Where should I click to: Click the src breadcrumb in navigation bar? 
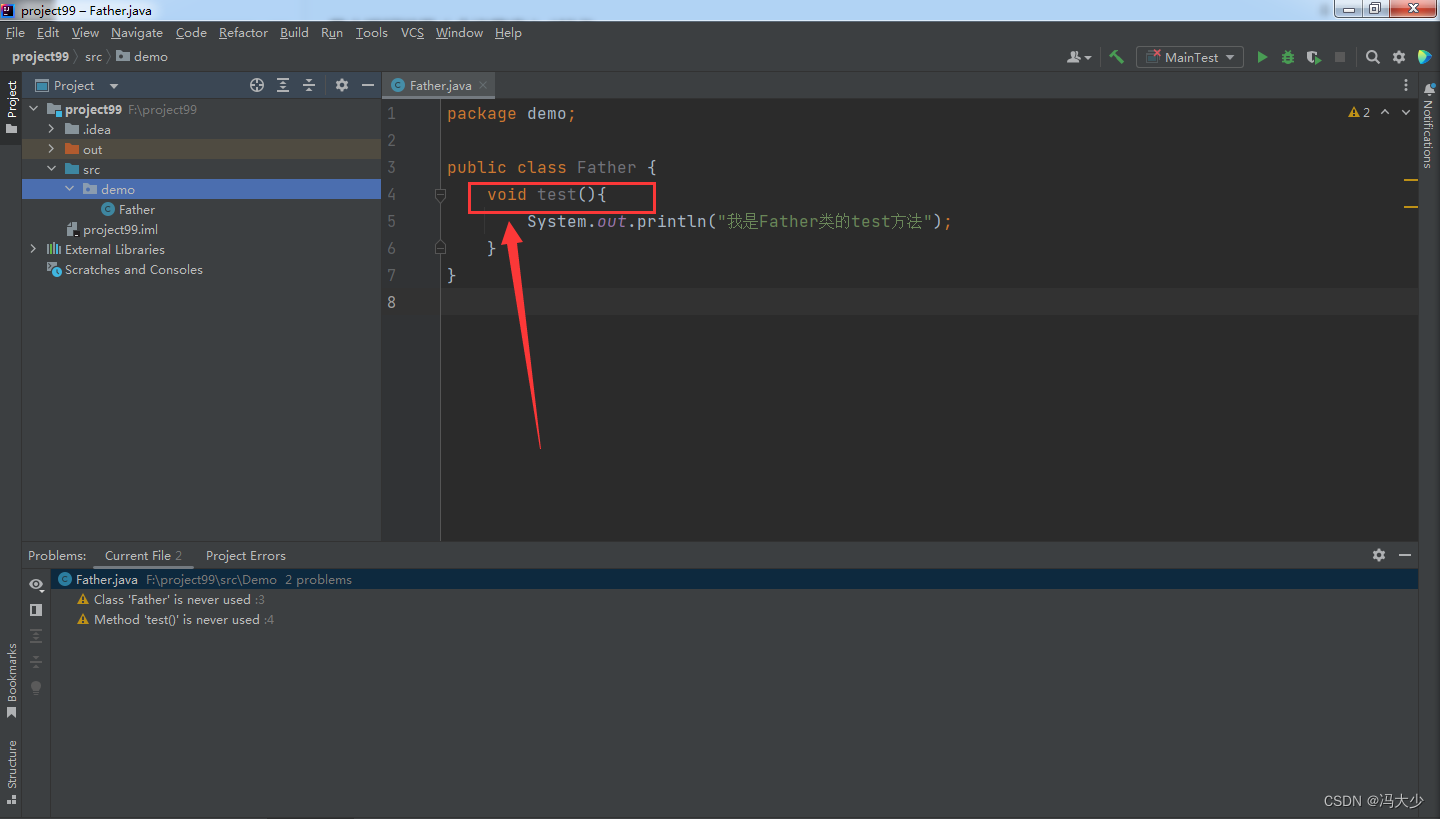93,57
